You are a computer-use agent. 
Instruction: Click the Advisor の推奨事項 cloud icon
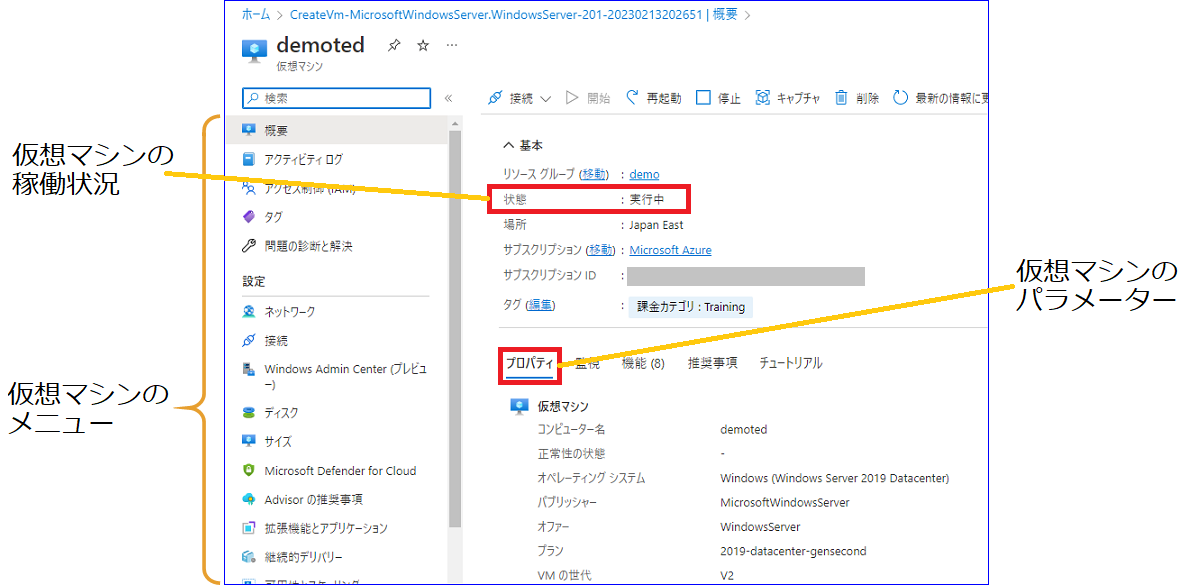tap(249, 499)
